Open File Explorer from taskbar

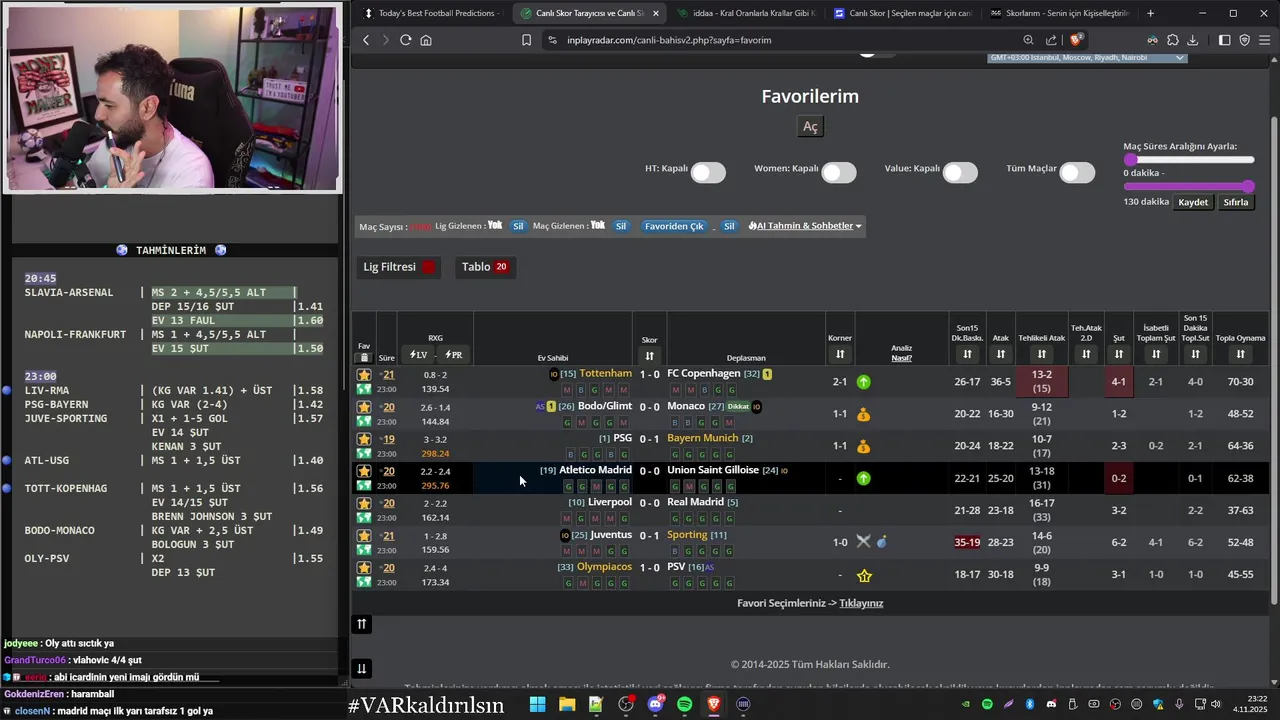[x=567, y=704]
